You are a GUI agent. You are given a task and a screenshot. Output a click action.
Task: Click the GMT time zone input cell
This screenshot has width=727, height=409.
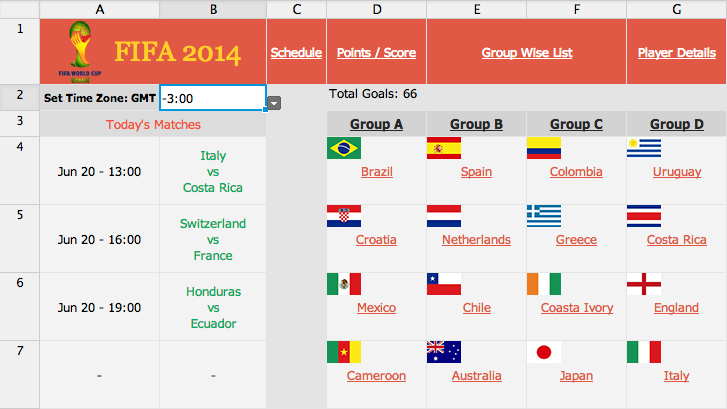(212, 98)
